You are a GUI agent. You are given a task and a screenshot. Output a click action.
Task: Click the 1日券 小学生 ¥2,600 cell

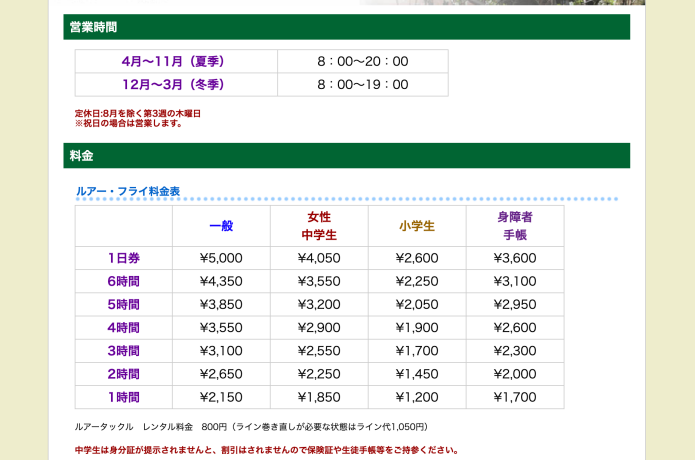click(x=417, y=258)
